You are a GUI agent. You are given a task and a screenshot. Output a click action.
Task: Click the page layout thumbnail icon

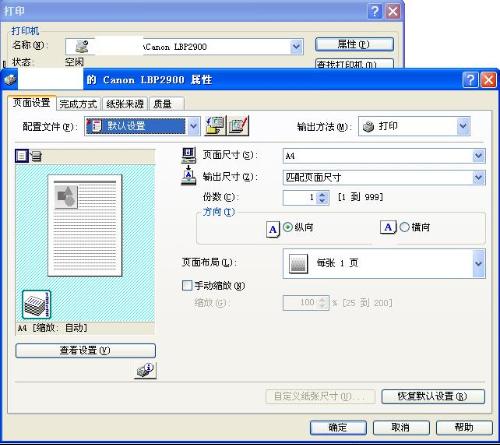tap(298, 264)
